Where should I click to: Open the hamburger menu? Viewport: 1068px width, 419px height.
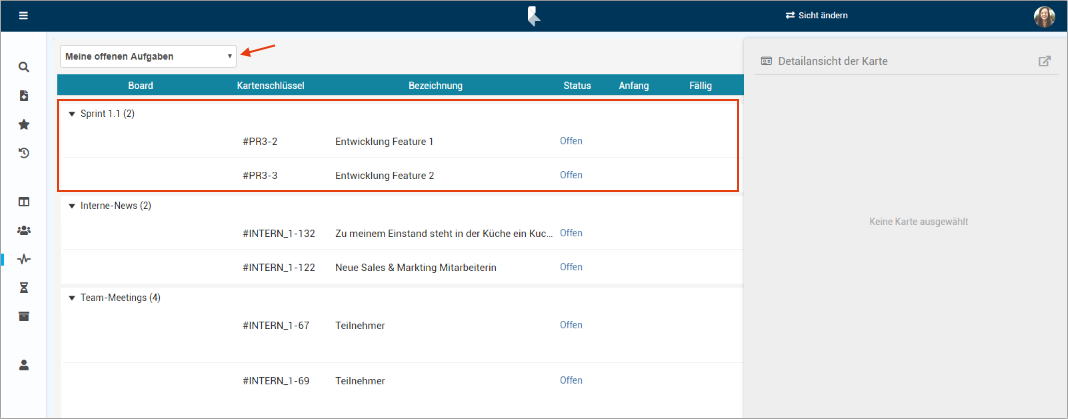[23, 16]
